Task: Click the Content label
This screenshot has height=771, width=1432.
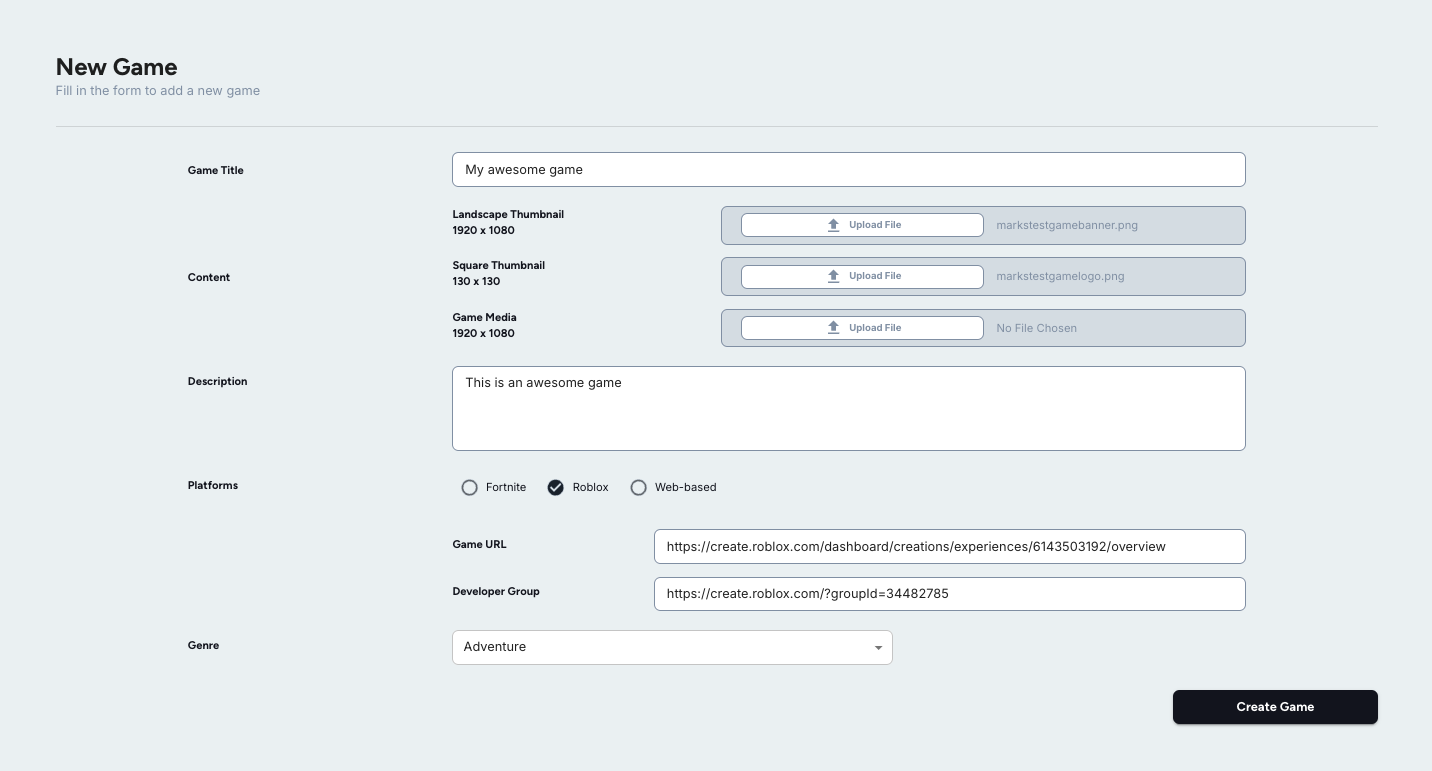Action: click(x=209, y=277)
